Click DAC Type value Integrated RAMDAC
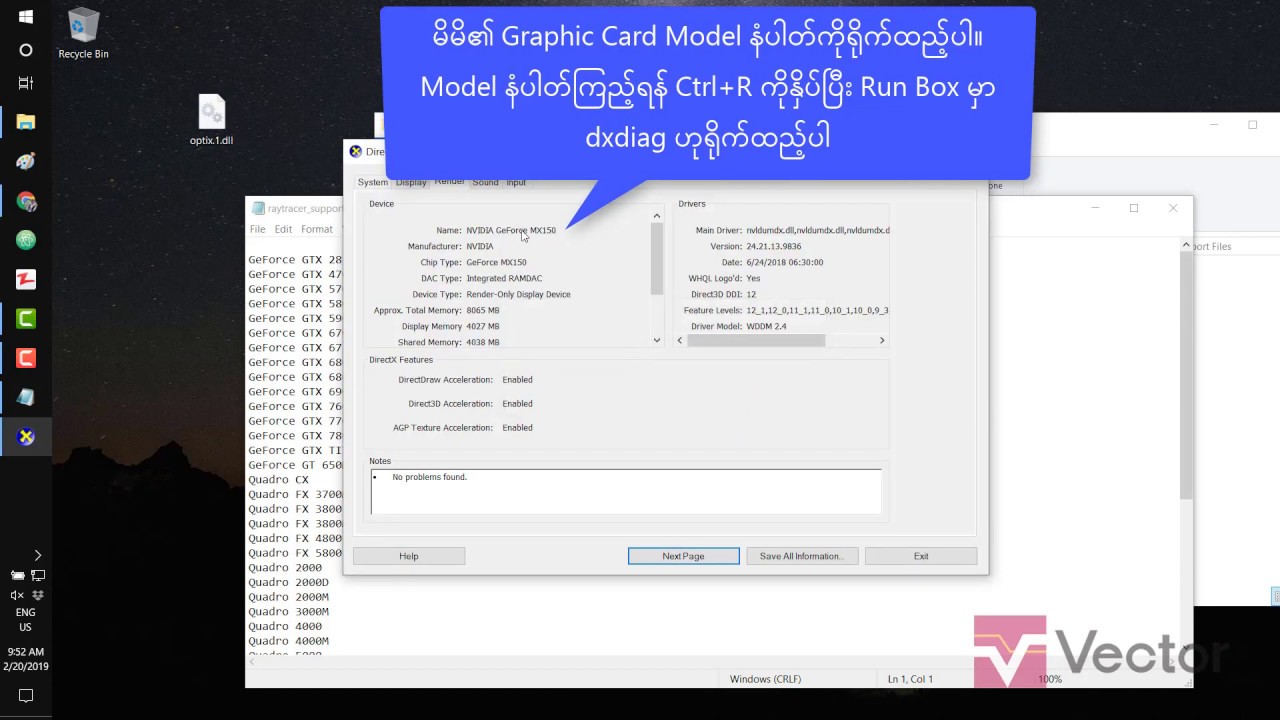Image resolution: width=1280 pixels, height=720 pixels. pyautogui.click(x=504, y=278)
